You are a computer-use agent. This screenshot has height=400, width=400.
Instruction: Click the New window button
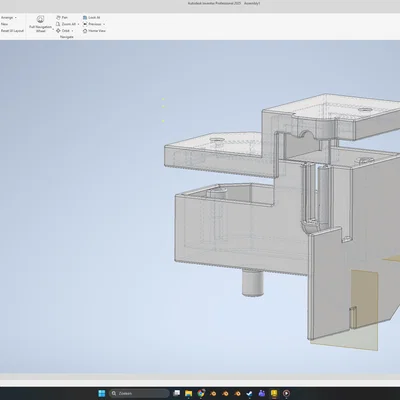[x=4, y=24]
